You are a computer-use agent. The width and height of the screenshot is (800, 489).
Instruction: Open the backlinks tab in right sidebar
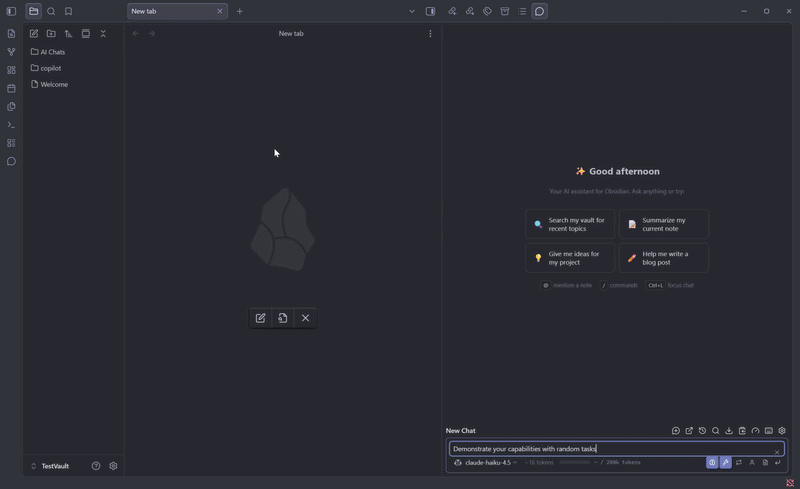tap(453, 11)
